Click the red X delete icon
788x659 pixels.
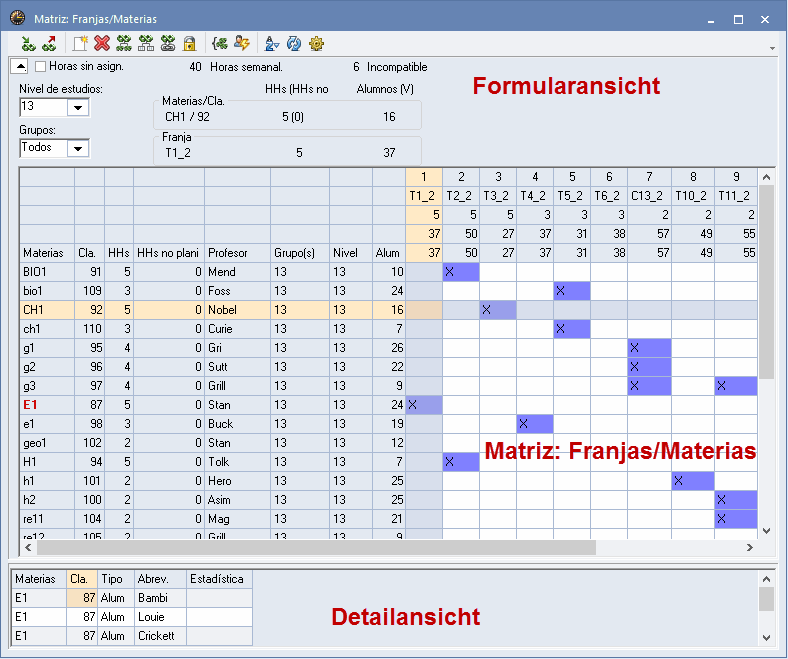[x=102, y=44]
